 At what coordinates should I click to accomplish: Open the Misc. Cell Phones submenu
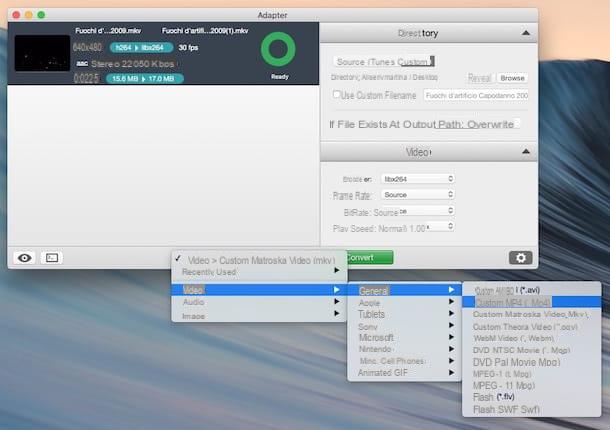click(x=404, y=361)
